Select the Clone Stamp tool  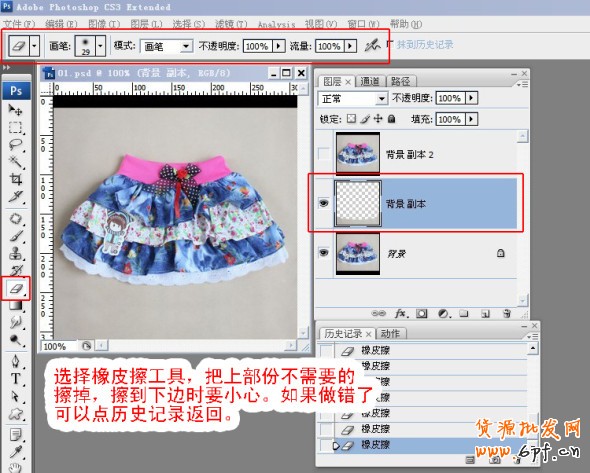(x=16, y=254)
